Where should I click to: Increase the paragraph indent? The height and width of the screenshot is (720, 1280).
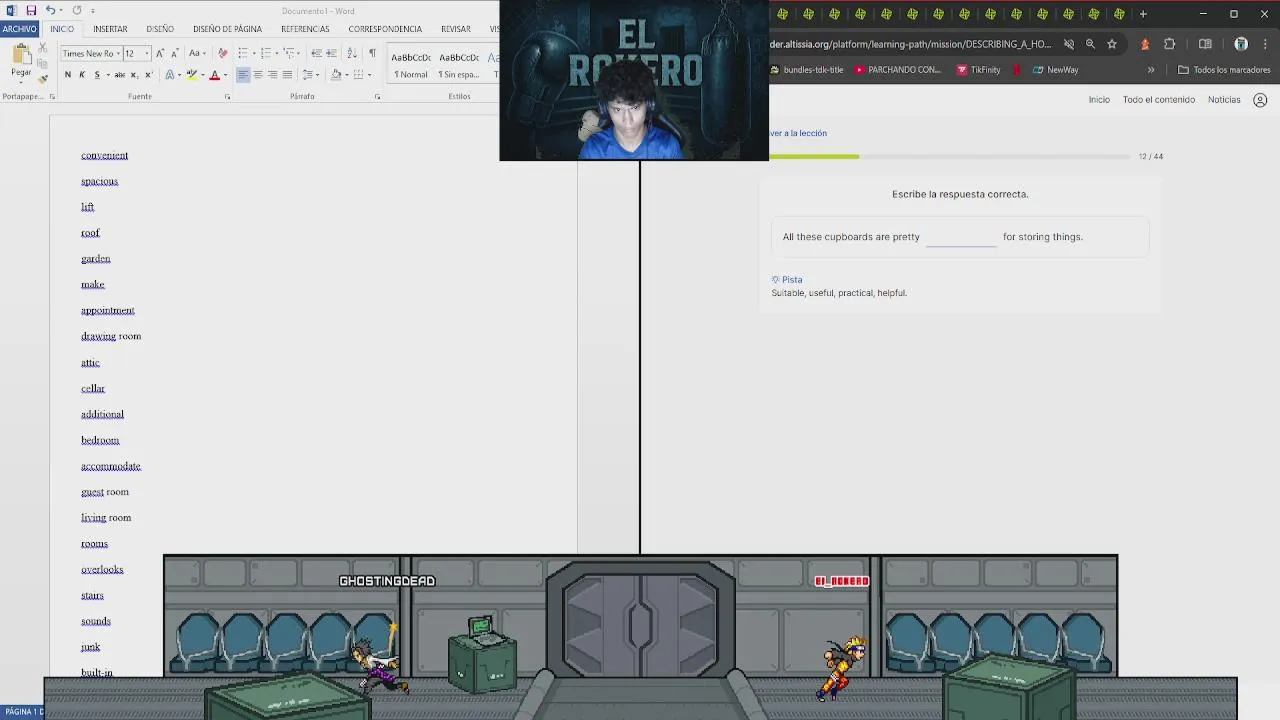[331, 53]
